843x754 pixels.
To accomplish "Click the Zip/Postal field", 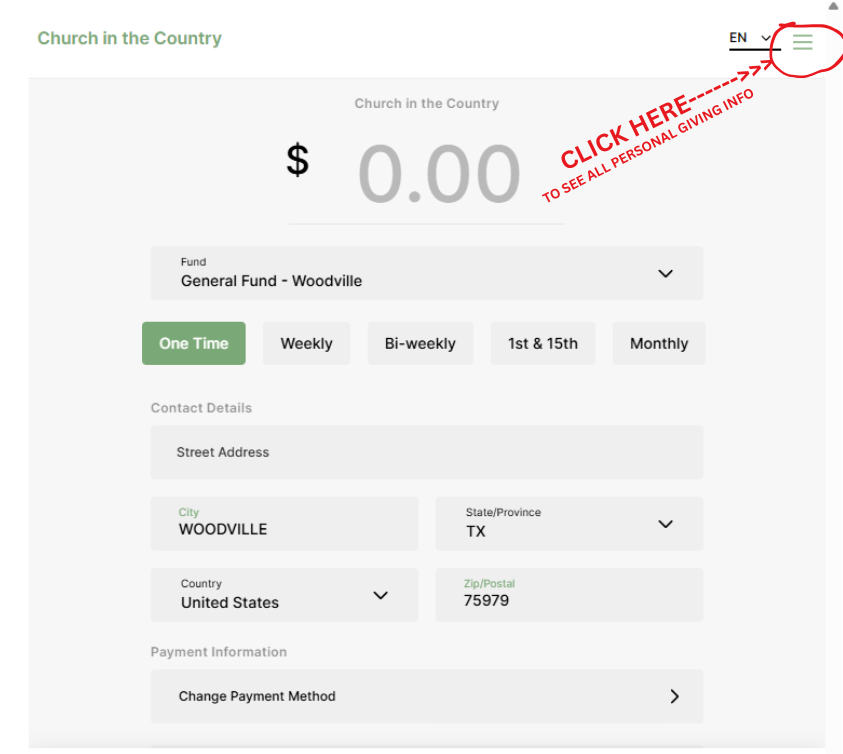I will [x=568, y=595].
